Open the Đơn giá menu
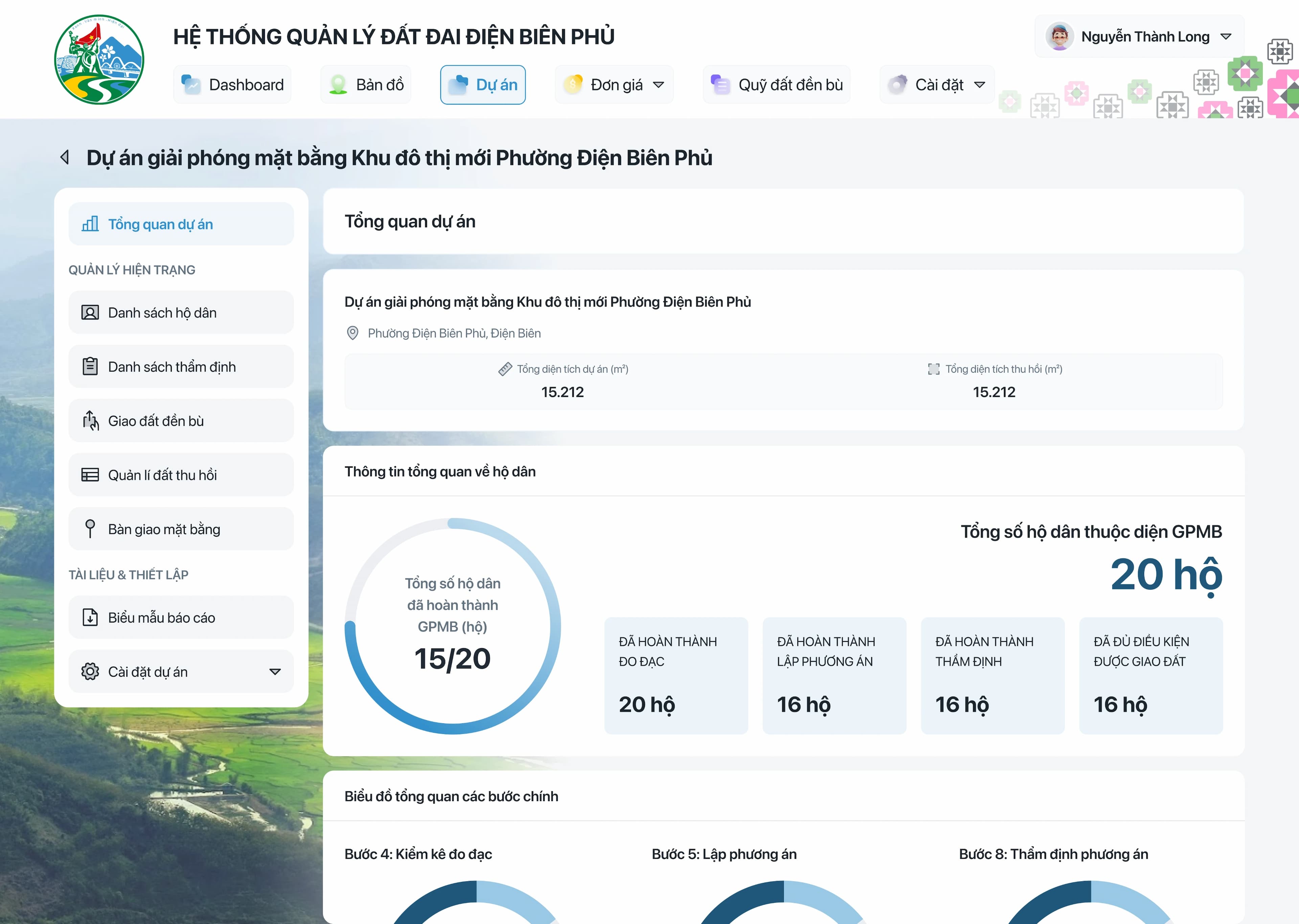The width and height of the screenshot is (1299, 924). point(614,85)
